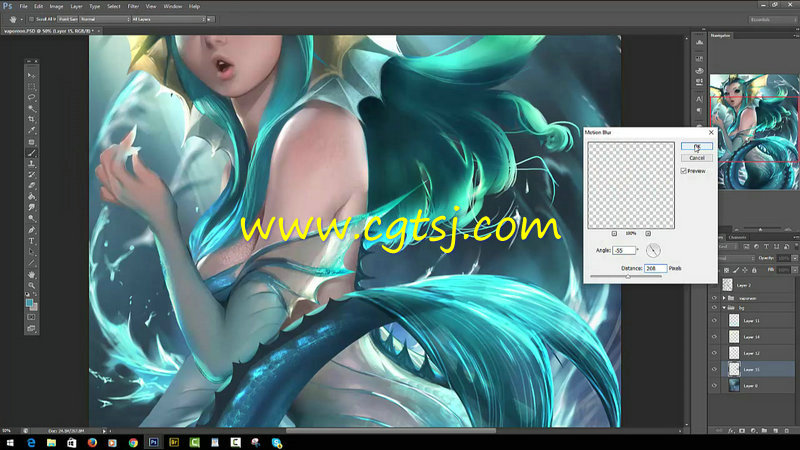Hide the bg group

tap(714, 308)
